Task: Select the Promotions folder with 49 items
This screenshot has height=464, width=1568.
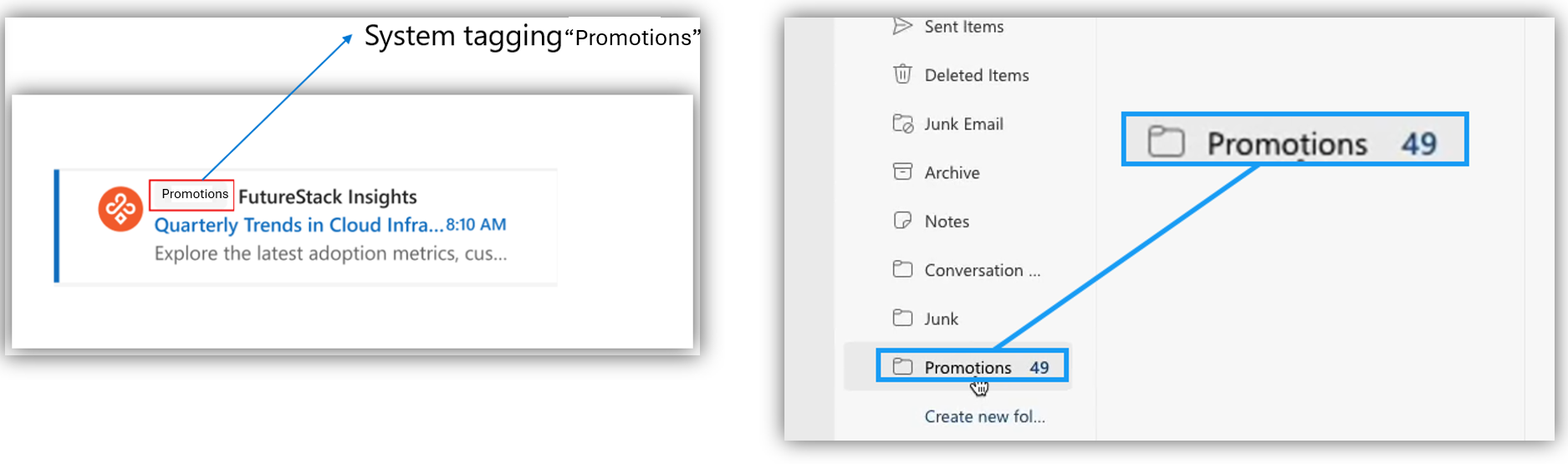Action: [968, 368]
